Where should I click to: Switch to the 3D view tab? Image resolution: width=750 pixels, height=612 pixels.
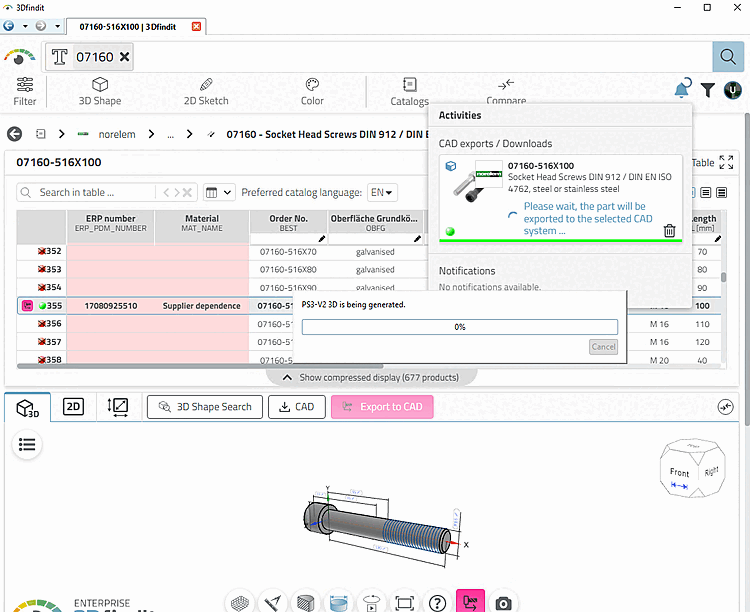click(27, 408)
